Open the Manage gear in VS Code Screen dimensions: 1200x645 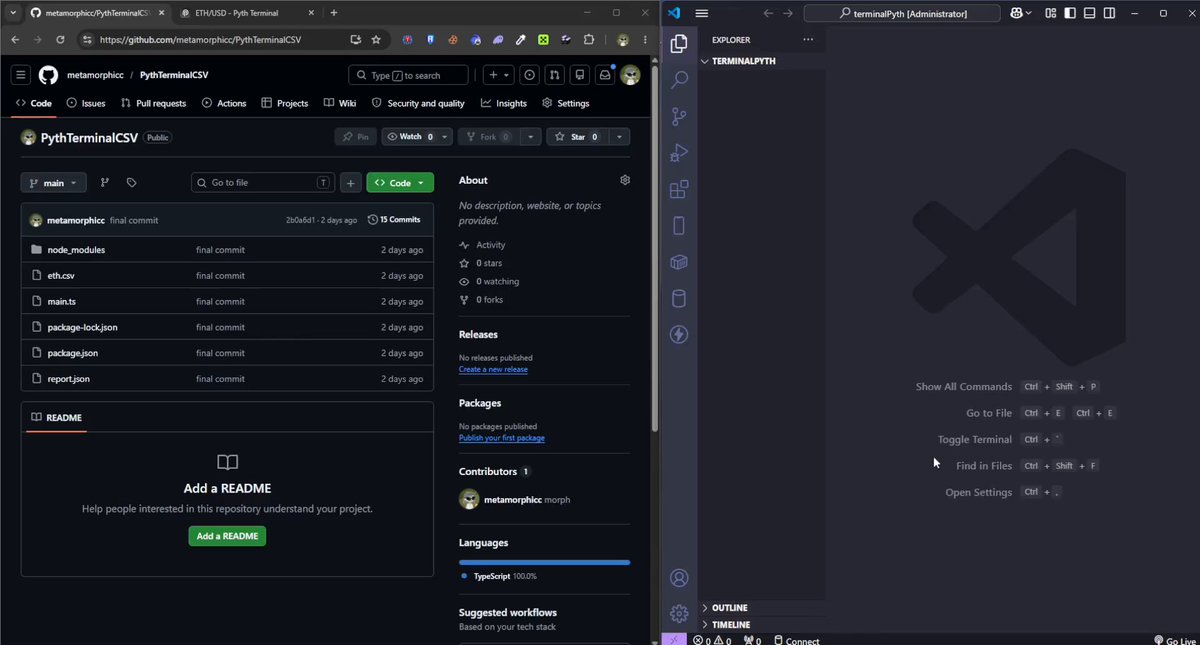click(x=679, y=613)
